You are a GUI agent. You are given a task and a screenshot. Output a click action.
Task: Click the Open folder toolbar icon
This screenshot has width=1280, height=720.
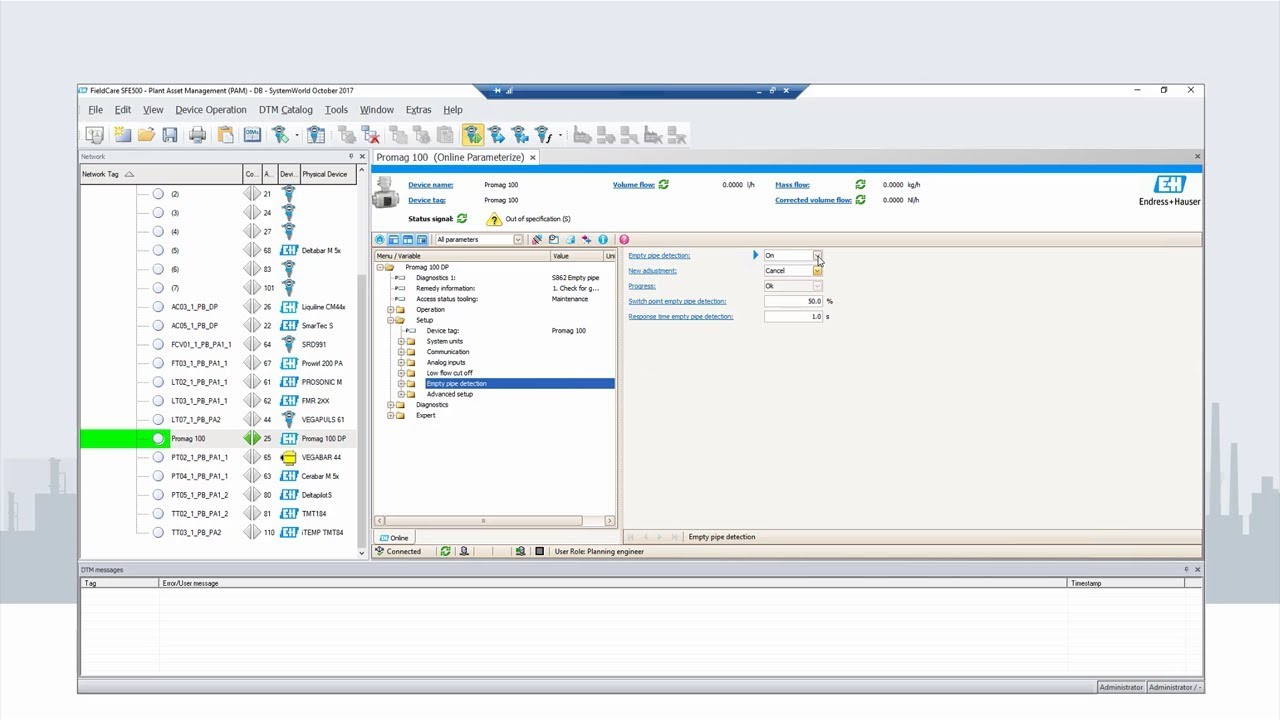pos(146,135)
